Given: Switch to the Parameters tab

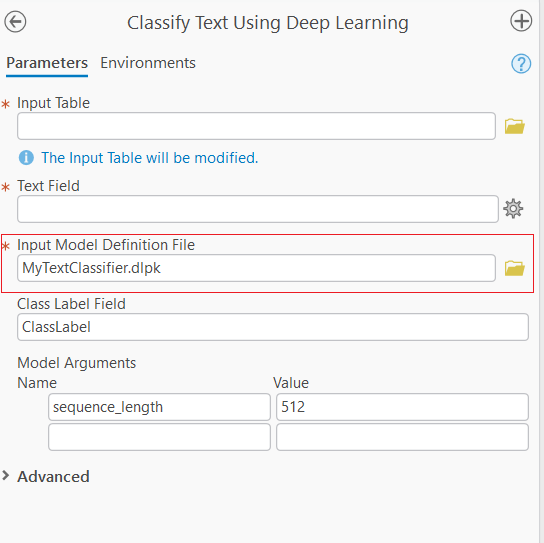Looking at the screenshot, I should pos(47,63).
